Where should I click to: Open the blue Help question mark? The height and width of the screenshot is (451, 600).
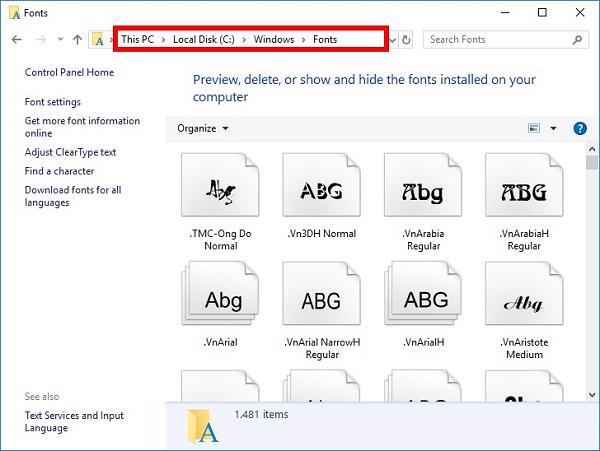click(580, 129)
